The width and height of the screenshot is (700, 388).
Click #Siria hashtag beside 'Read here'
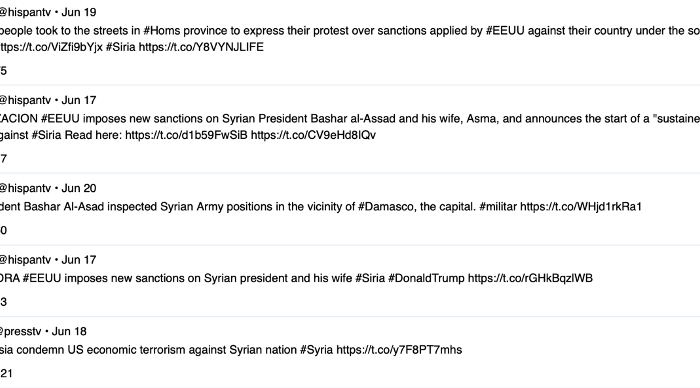click(x=46, y=135)
